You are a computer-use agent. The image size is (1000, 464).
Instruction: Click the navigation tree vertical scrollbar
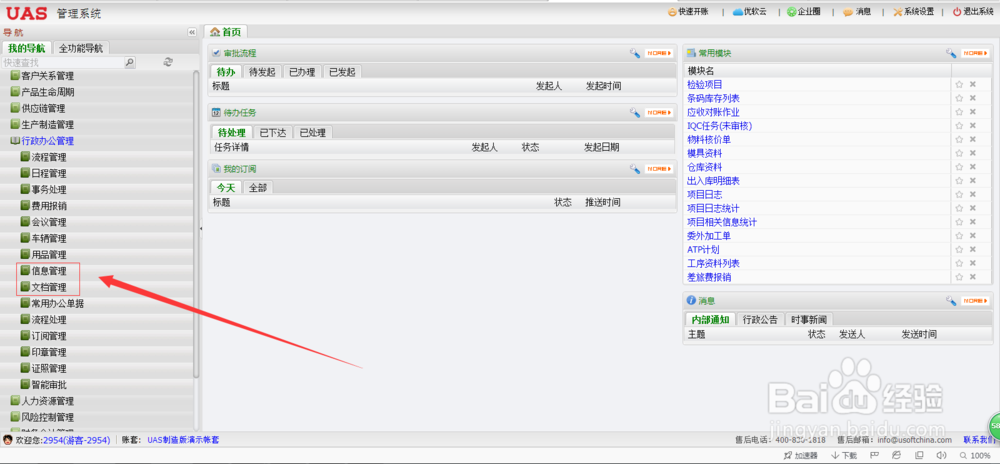[x=196, y=223]
